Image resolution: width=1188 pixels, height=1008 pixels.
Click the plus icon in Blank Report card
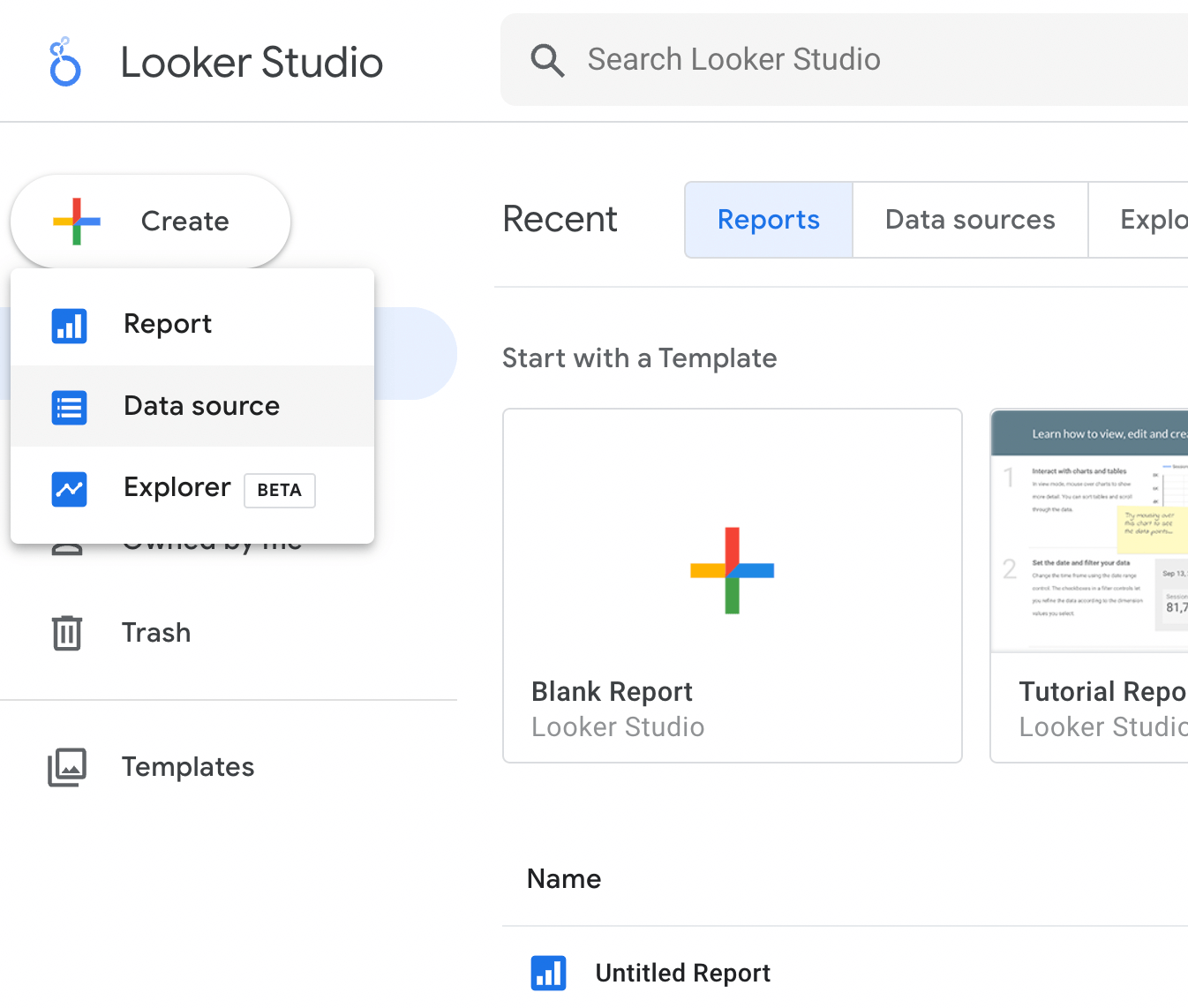732,570
